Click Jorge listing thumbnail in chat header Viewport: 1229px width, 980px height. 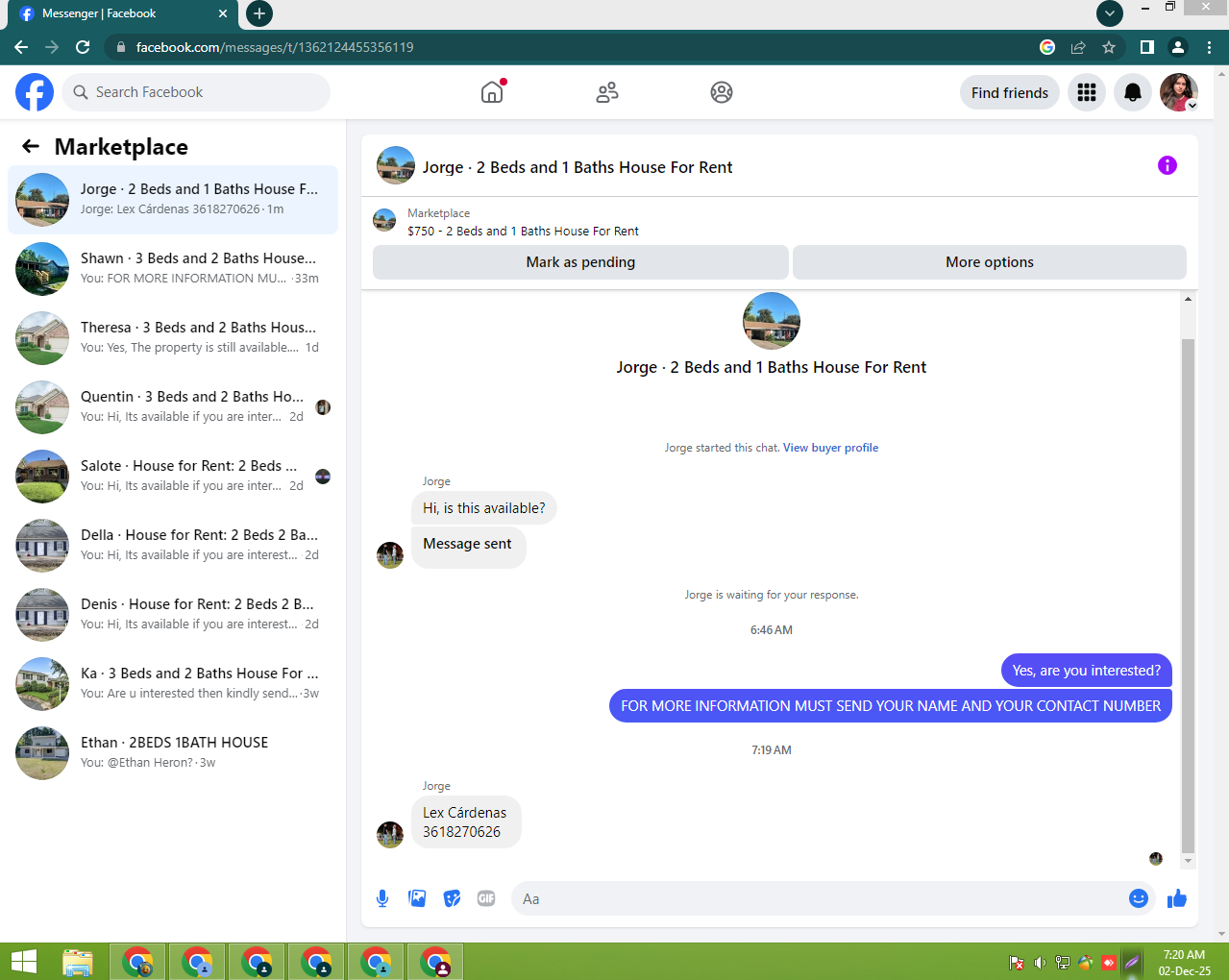coord(396,165)
